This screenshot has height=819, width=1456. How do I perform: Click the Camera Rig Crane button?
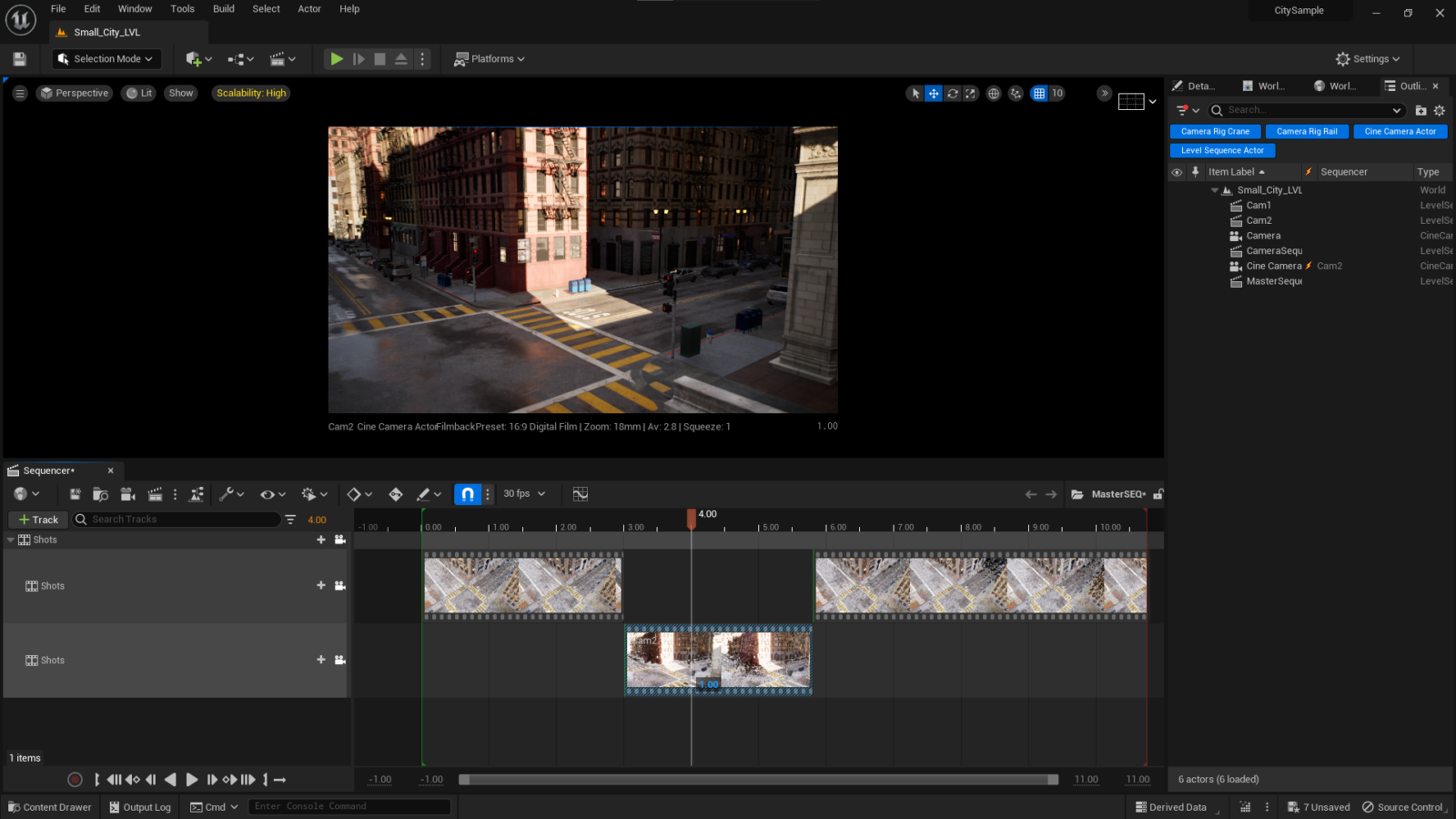tap(1215, 131)
